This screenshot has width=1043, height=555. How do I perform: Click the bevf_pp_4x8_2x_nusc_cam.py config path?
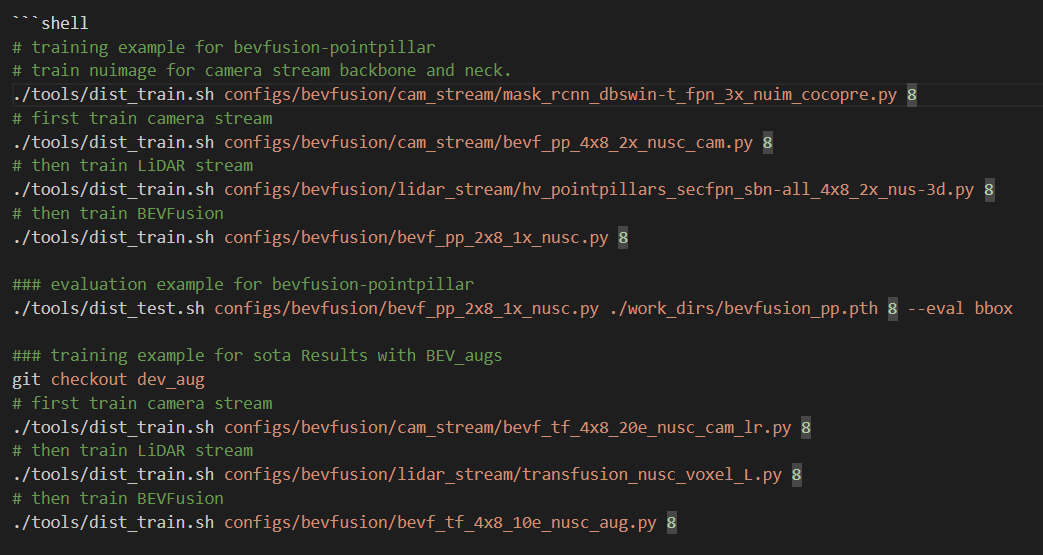coord(489,142)
